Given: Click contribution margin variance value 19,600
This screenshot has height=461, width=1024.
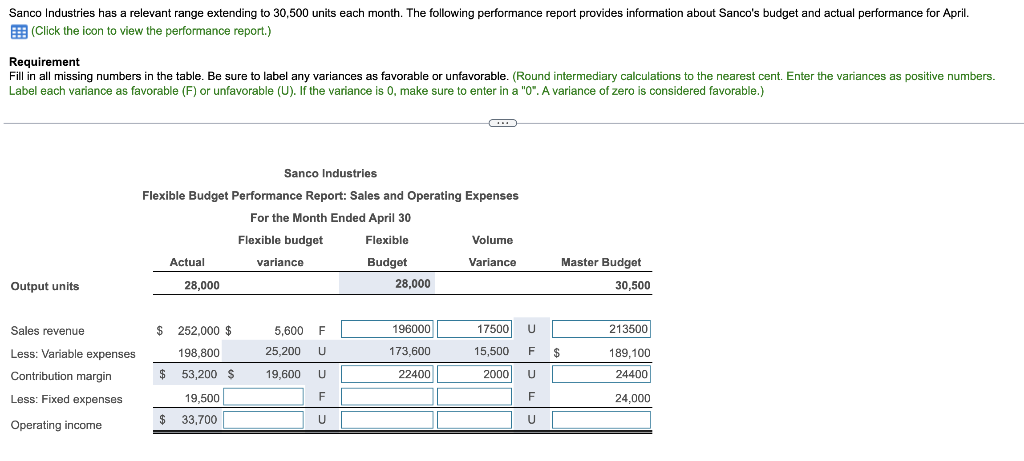Looking at the screenshot, I should (x=283, y=374).
